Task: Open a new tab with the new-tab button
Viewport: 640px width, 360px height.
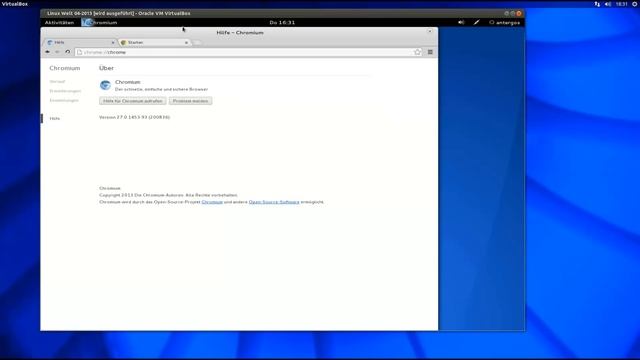Action: 197,42
